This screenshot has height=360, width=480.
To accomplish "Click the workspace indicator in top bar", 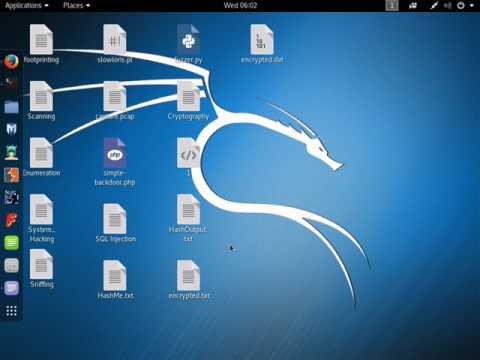I will (392, 5).
